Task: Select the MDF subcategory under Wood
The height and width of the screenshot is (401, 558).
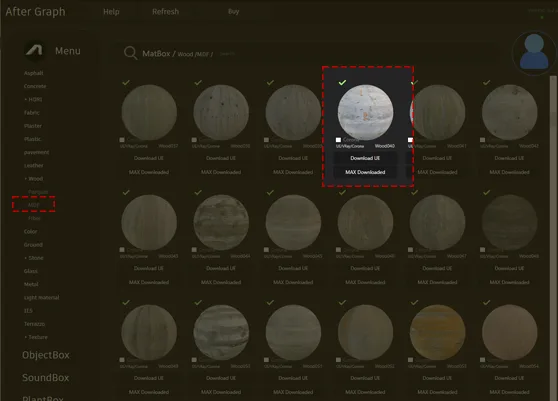Action: click(33, 205)
